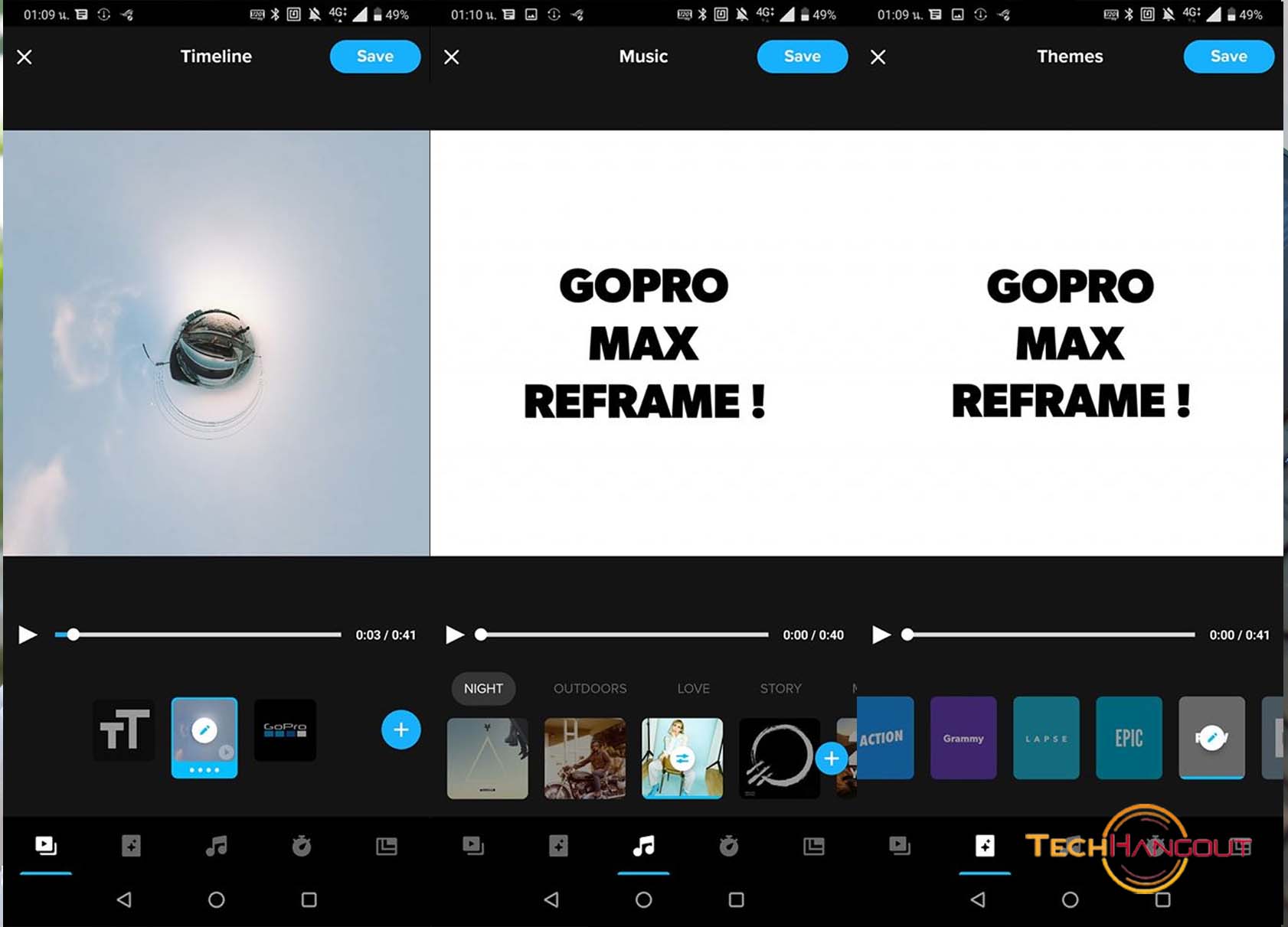Play the preview on the Themes screen

point(881,635)
